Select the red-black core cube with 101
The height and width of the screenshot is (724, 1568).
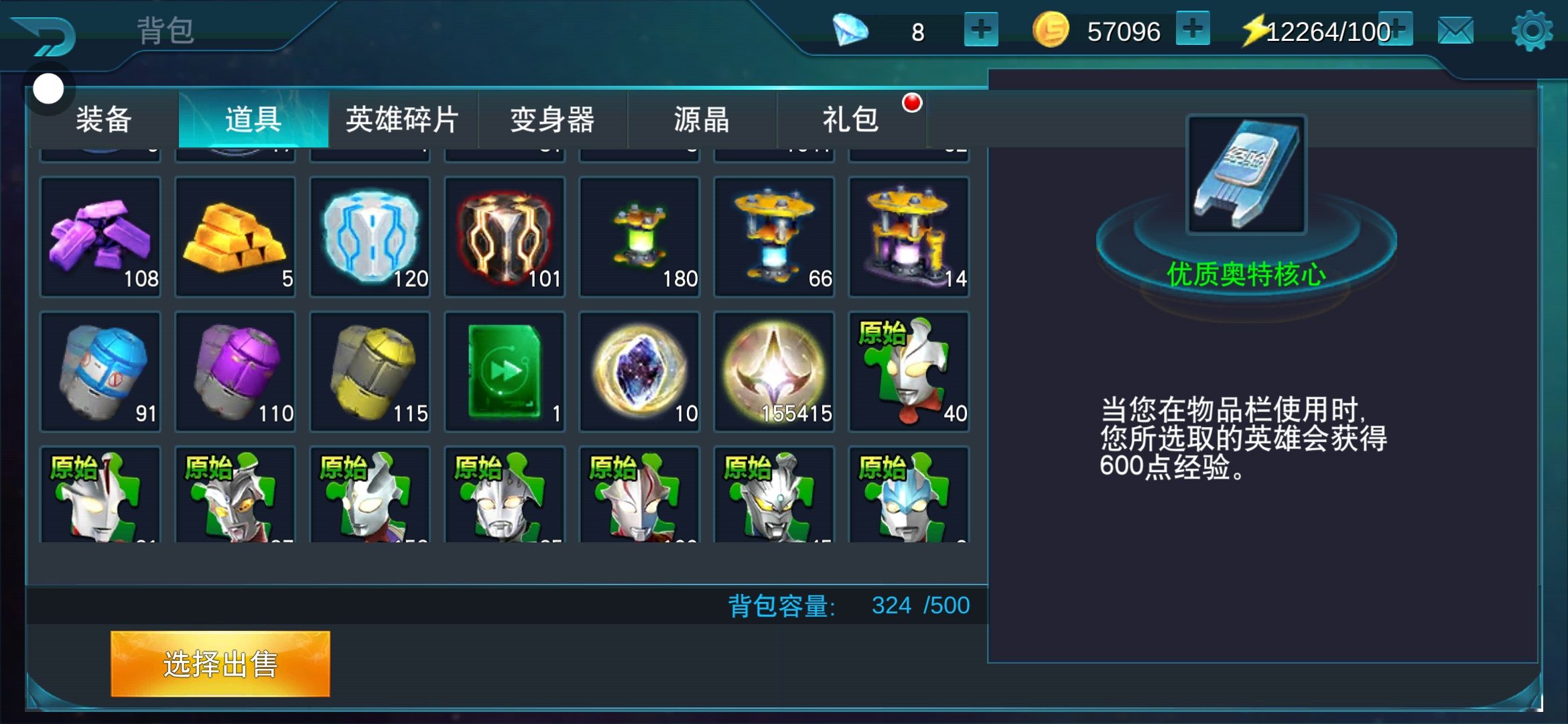pyautogui.click(x=505, y=237)
